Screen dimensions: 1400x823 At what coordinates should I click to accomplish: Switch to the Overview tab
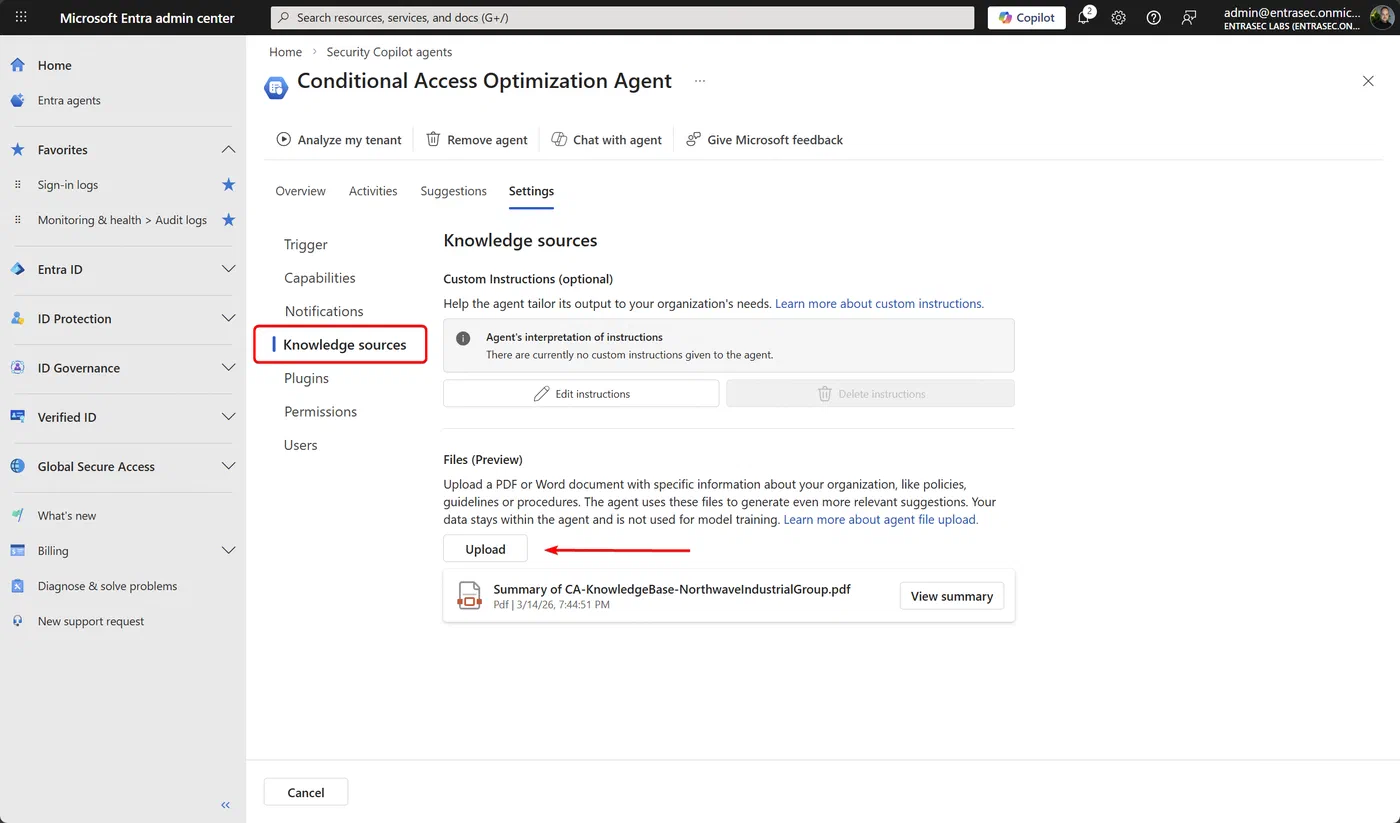pyautogui.click(x=301, y=191)
